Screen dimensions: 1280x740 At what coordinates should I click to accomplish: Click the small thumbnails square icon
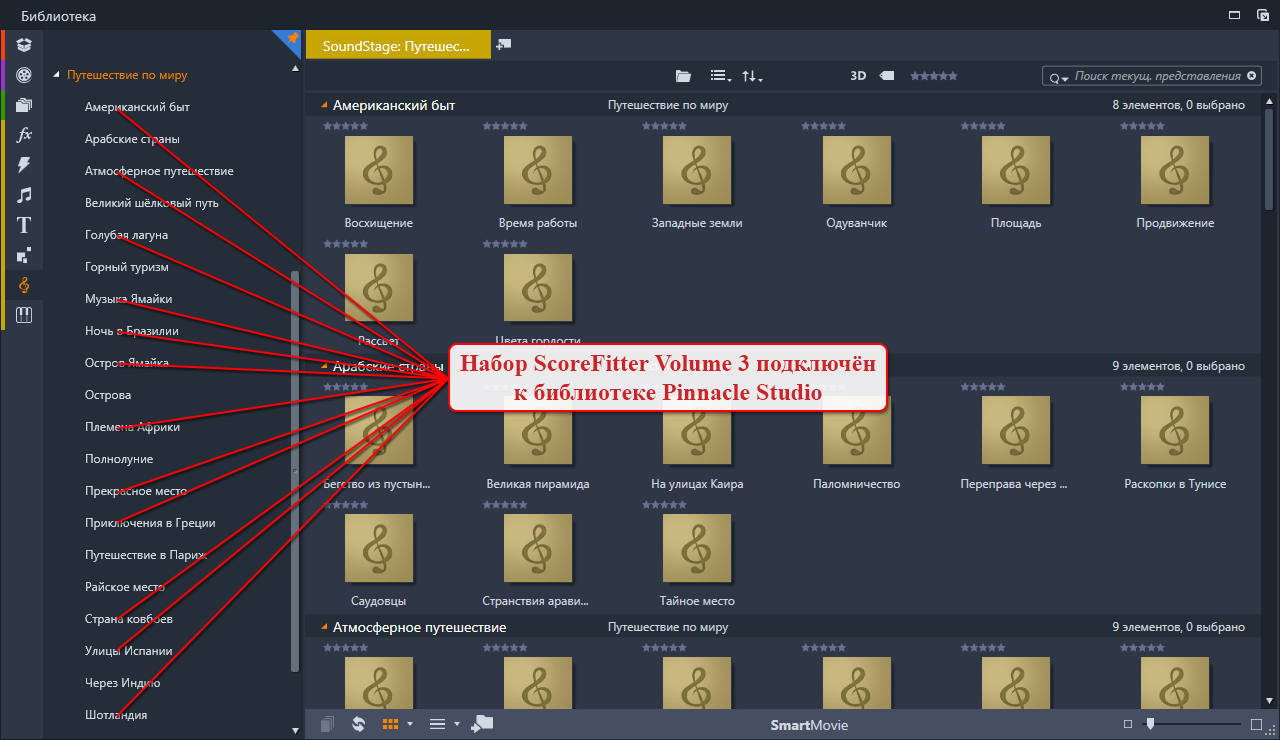pos(1128,724)
